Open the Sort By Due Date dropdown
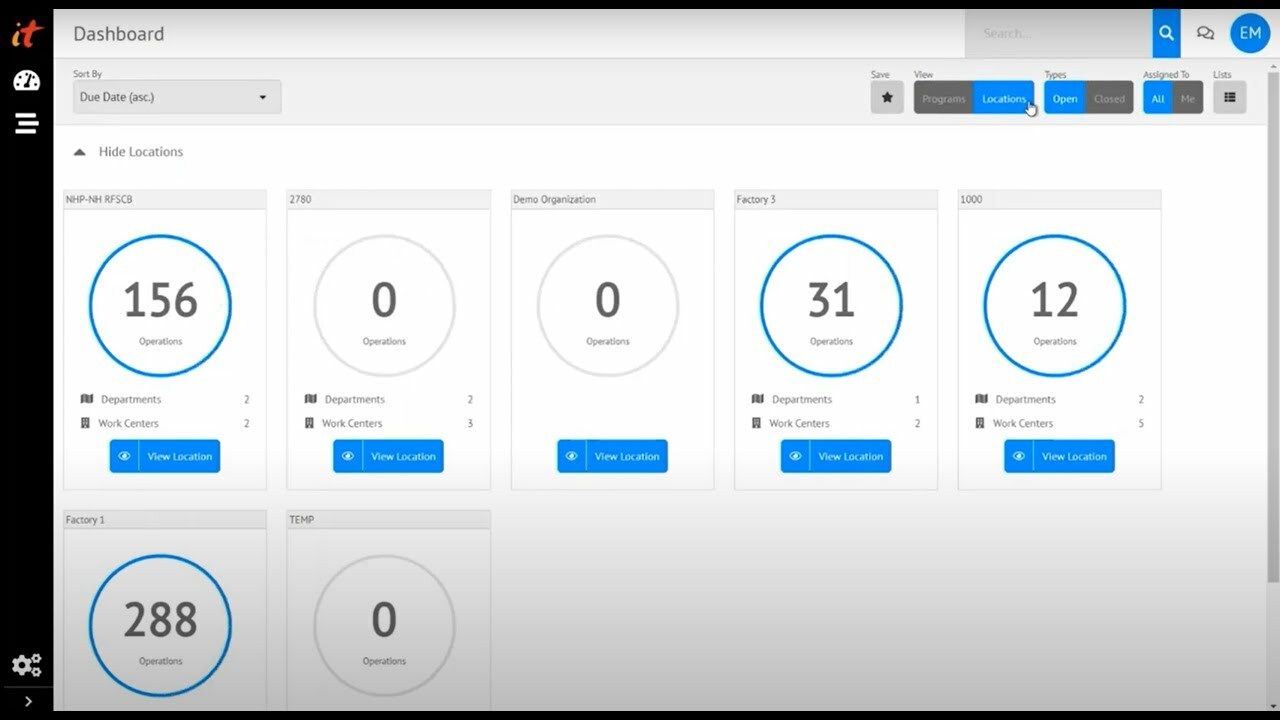 point(176,97)
